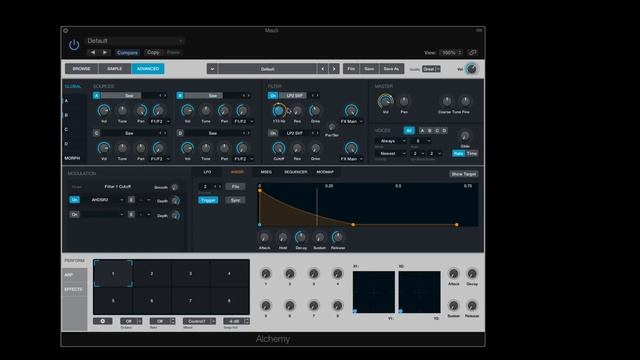
Task: Click Filter 1 Res knob
Action: tap(297, 111)
